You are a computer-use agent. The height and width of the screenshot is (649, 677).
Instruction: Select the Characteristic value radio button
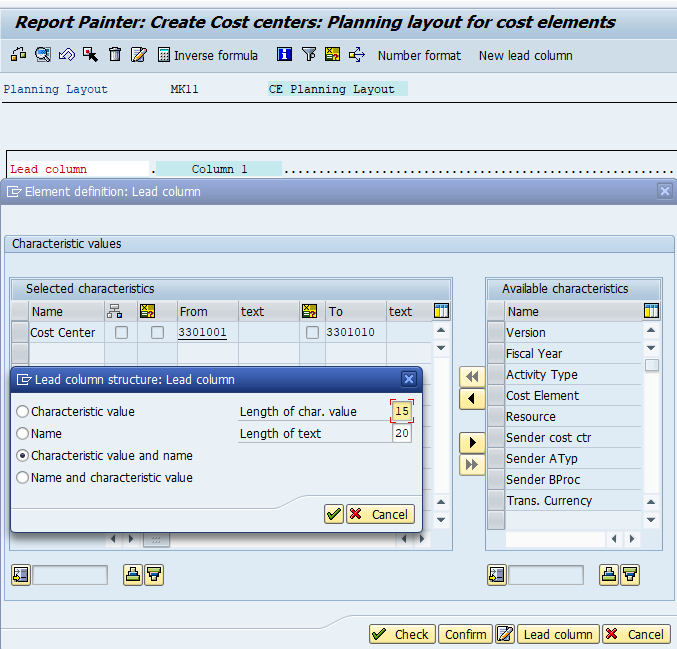(x=23, y=412)
